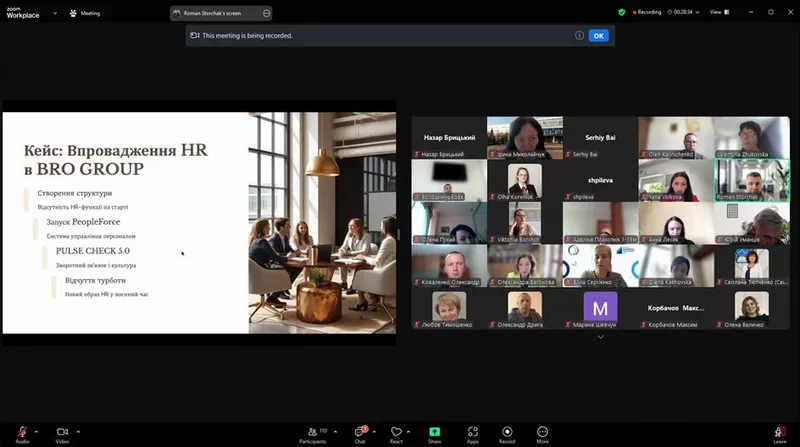Click the office meeting photo on slide
Viewport: 800px width, 447px height.
(322, 223)
